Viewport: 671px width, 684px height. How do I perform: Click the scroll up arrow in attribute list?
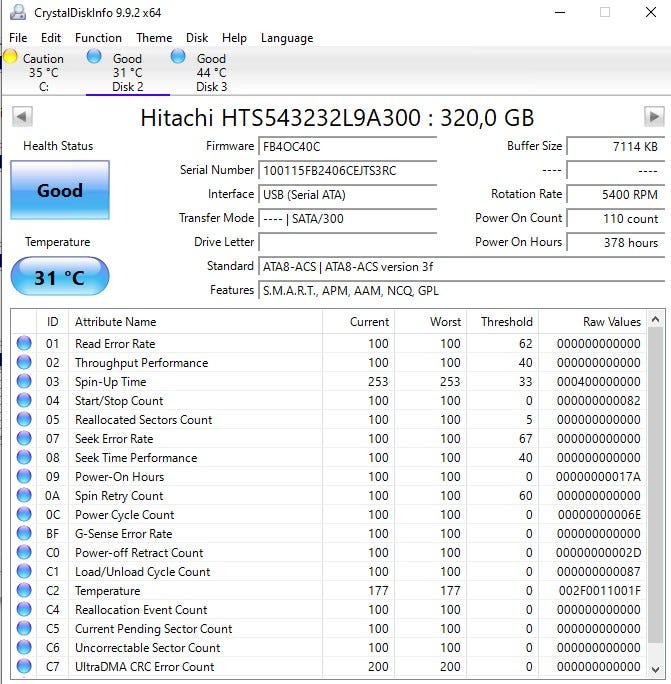pos(656,320)
